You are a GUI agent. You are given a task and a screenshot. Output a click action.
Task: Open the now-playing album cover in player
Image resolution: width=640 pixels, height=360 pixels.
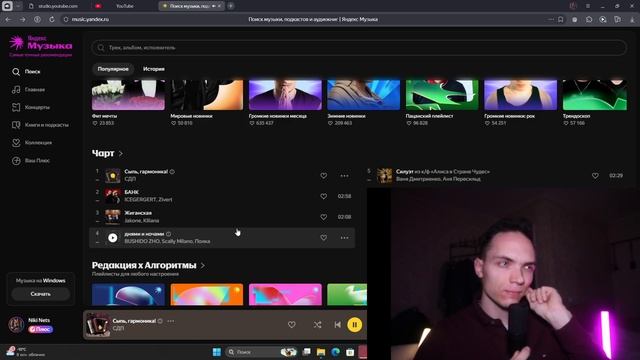[98, 325]
